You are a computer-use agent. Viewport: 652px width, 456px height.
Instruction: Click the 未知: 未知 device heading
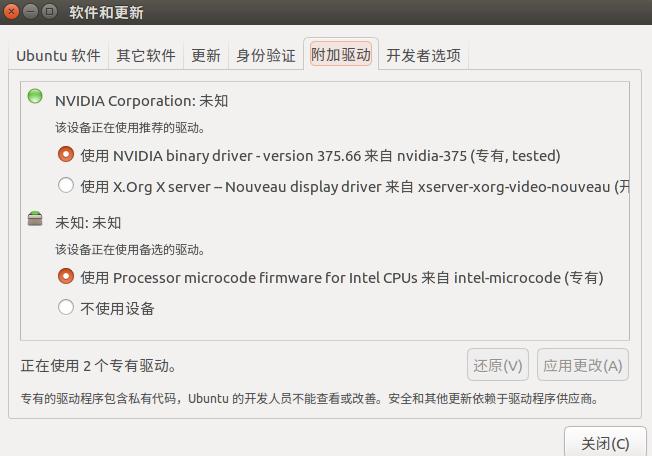88,223
